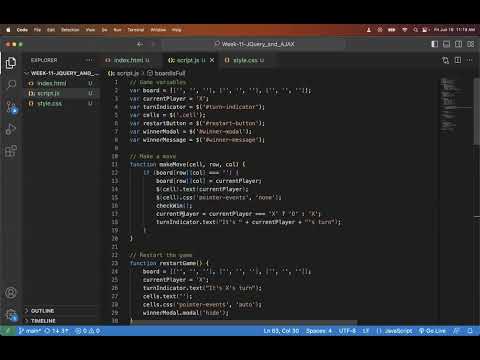Image resolution: width=480 pixels, height=360 pixels.
Task: Open the Accounts menu icon
Action: click(x=11, y=293)
